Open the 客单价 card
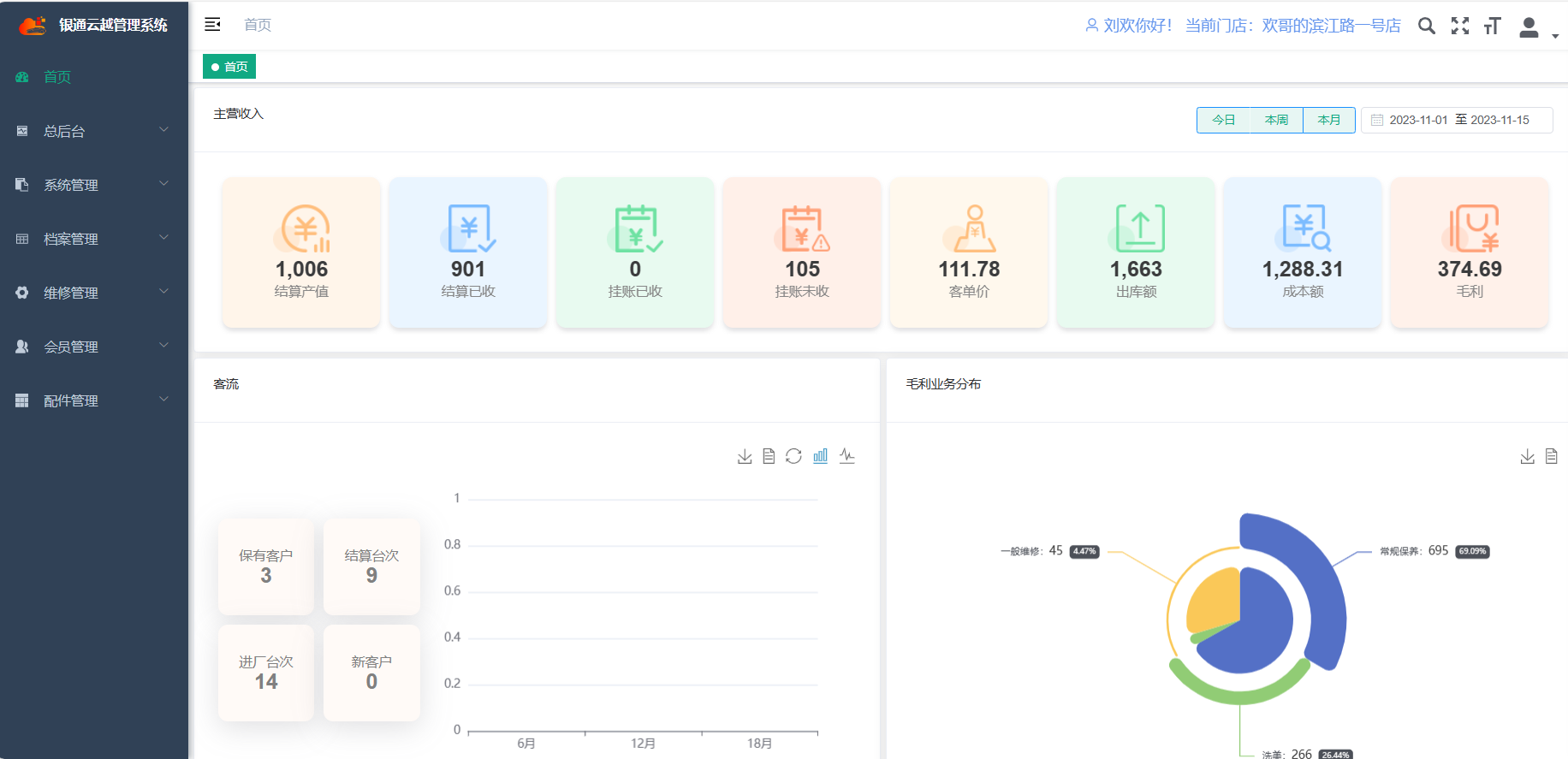Image resolution: width=1568 pixels, height=759 pixels. coord(969,252)
